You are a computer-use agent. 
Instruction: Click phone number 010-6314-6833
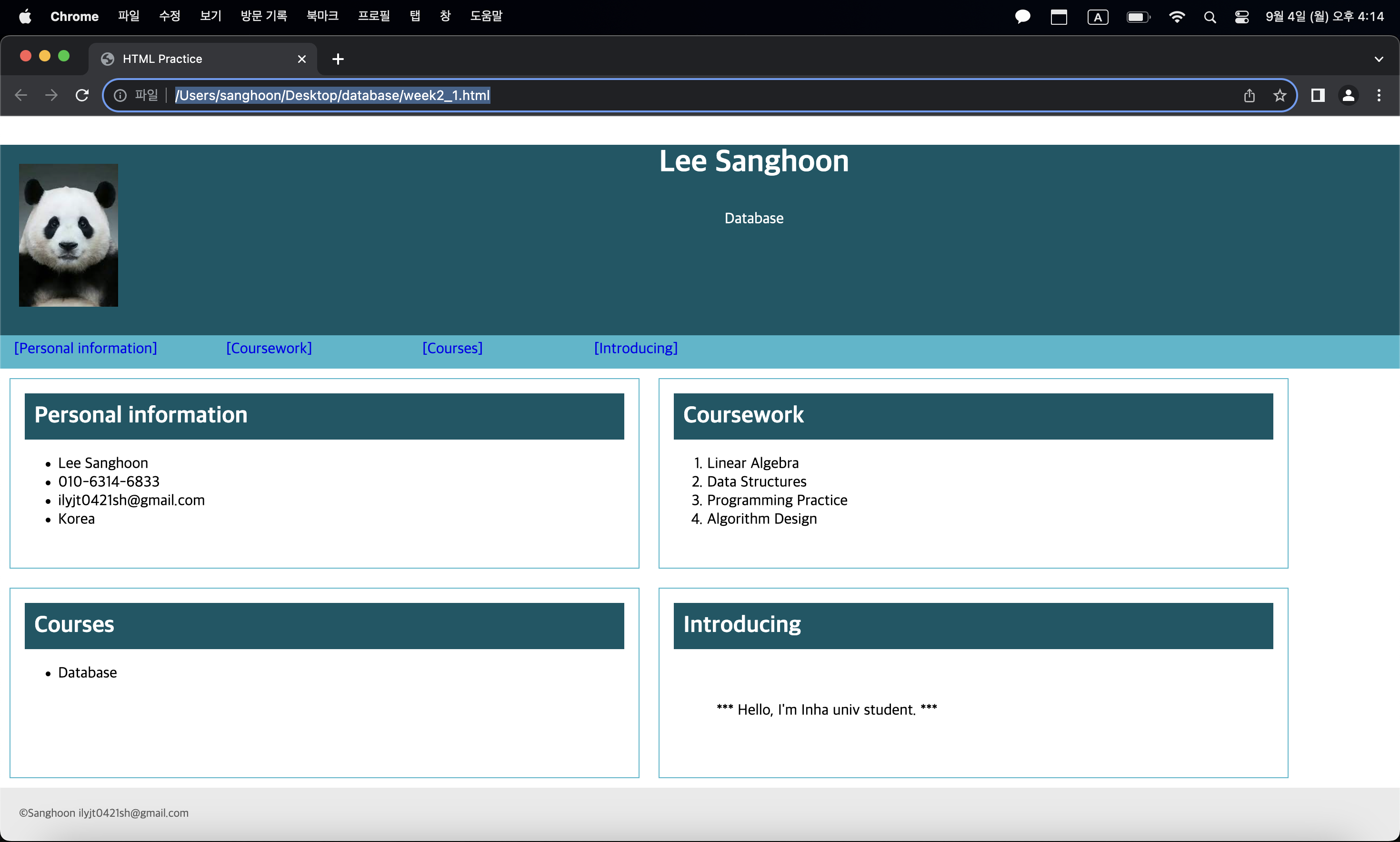tap(109, 481)
